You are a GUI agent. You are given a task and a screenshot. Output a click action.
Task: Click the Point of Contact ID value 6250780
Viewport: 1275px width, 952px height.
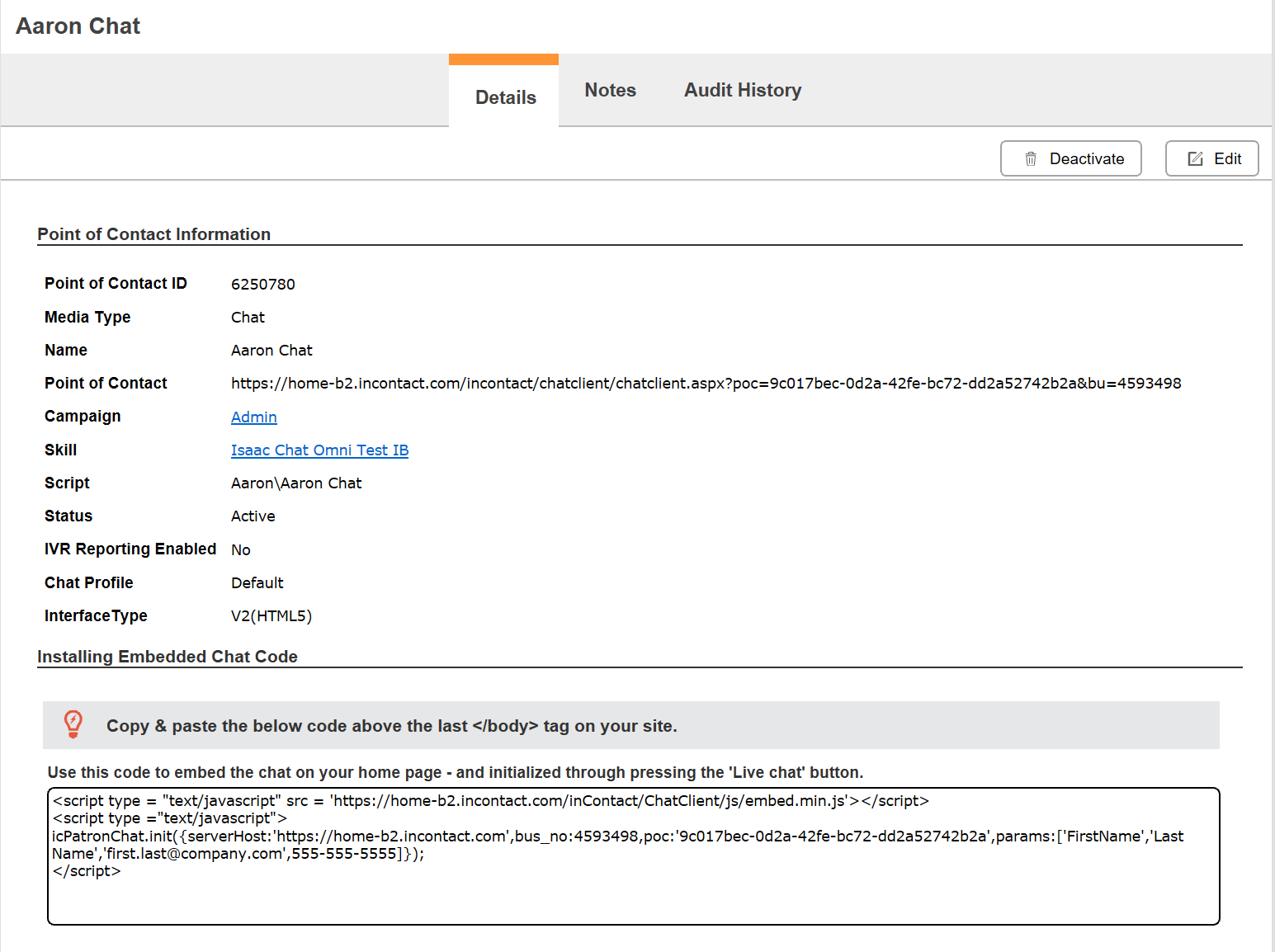click(262, 284)
